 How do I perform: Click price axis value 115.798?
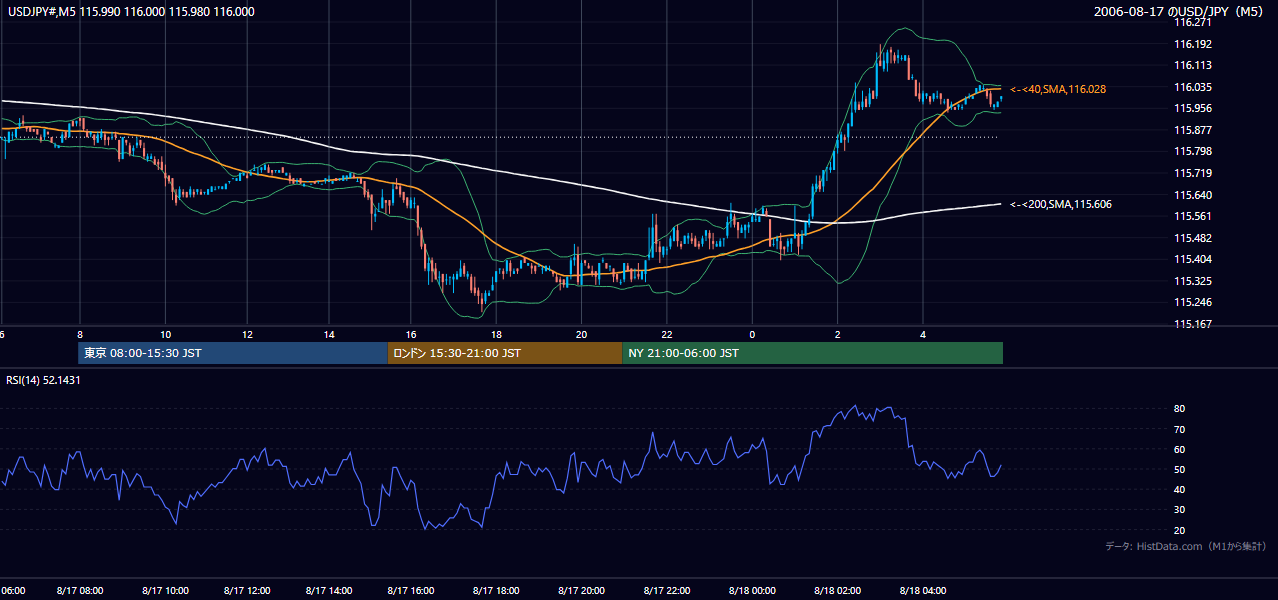pos(1193,151)
